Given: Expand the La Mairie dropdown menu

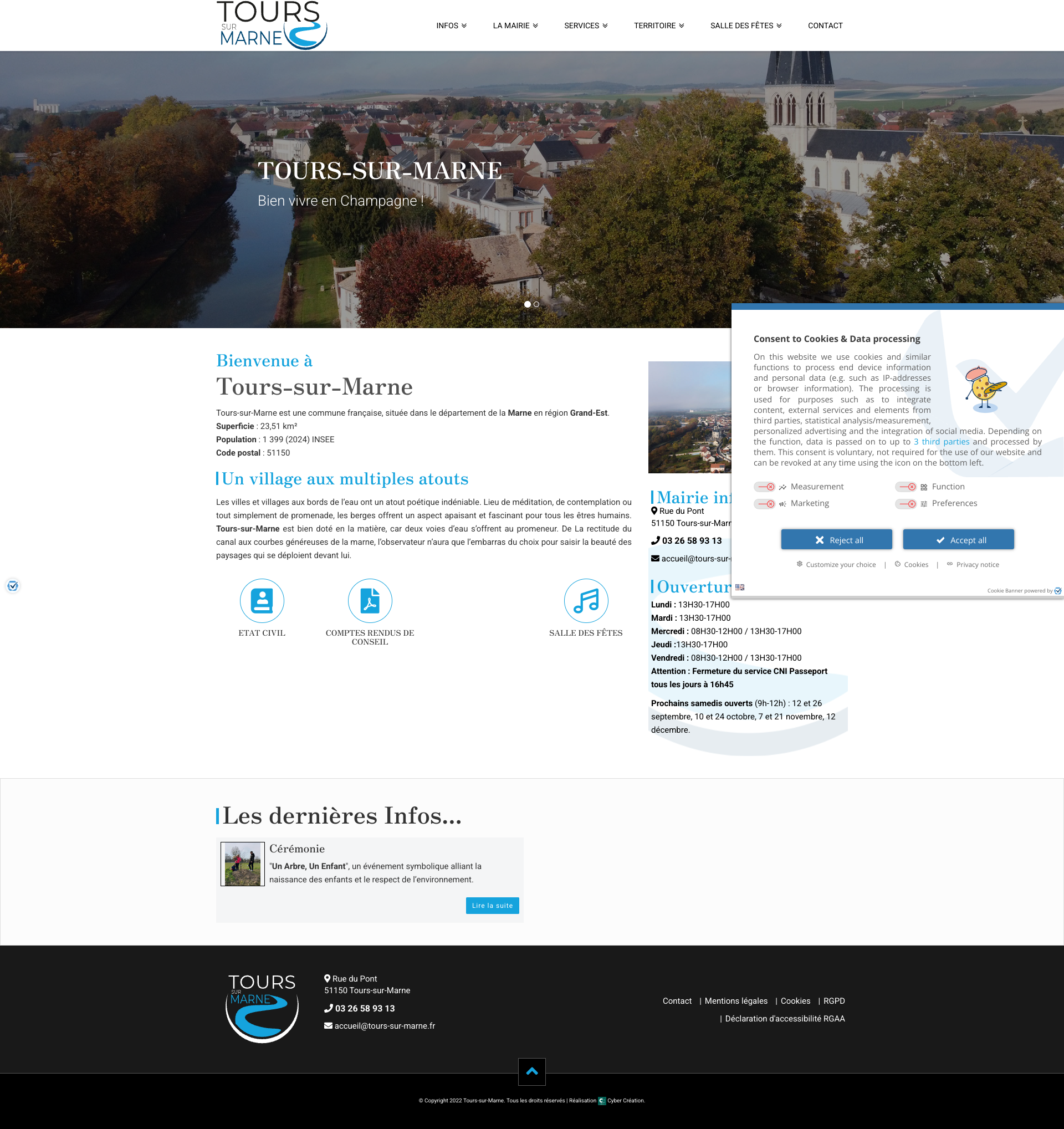Looking at the screenshot, I should (x=515, y=25).
